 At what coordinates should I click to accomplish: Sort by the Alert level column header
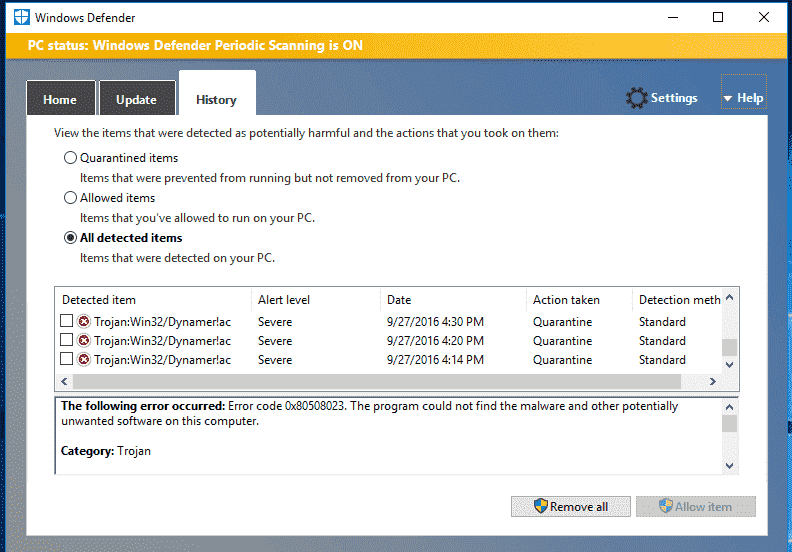[316, 300]
